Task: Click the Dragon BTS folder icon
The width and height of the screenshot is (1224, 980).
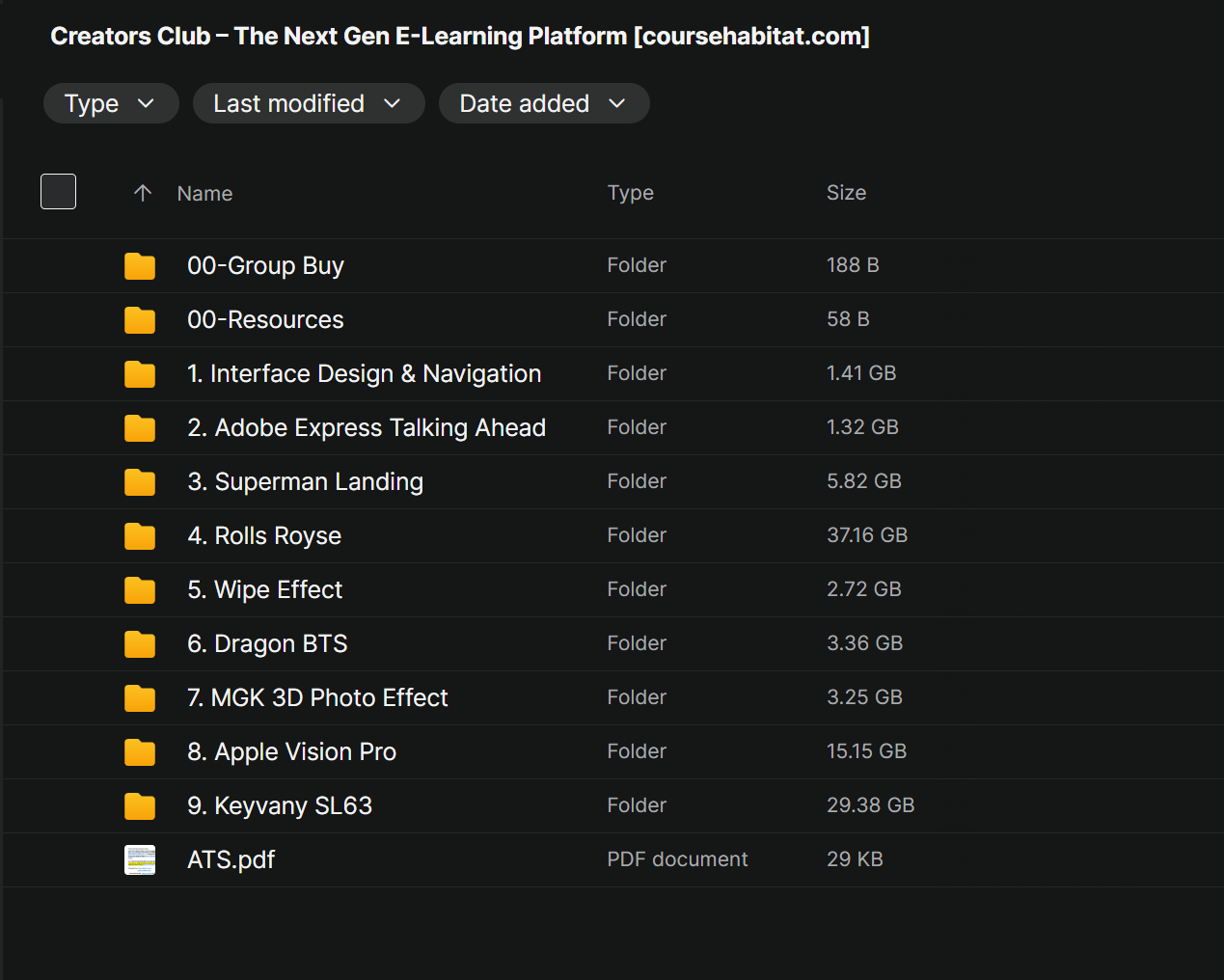Action: 140,644
